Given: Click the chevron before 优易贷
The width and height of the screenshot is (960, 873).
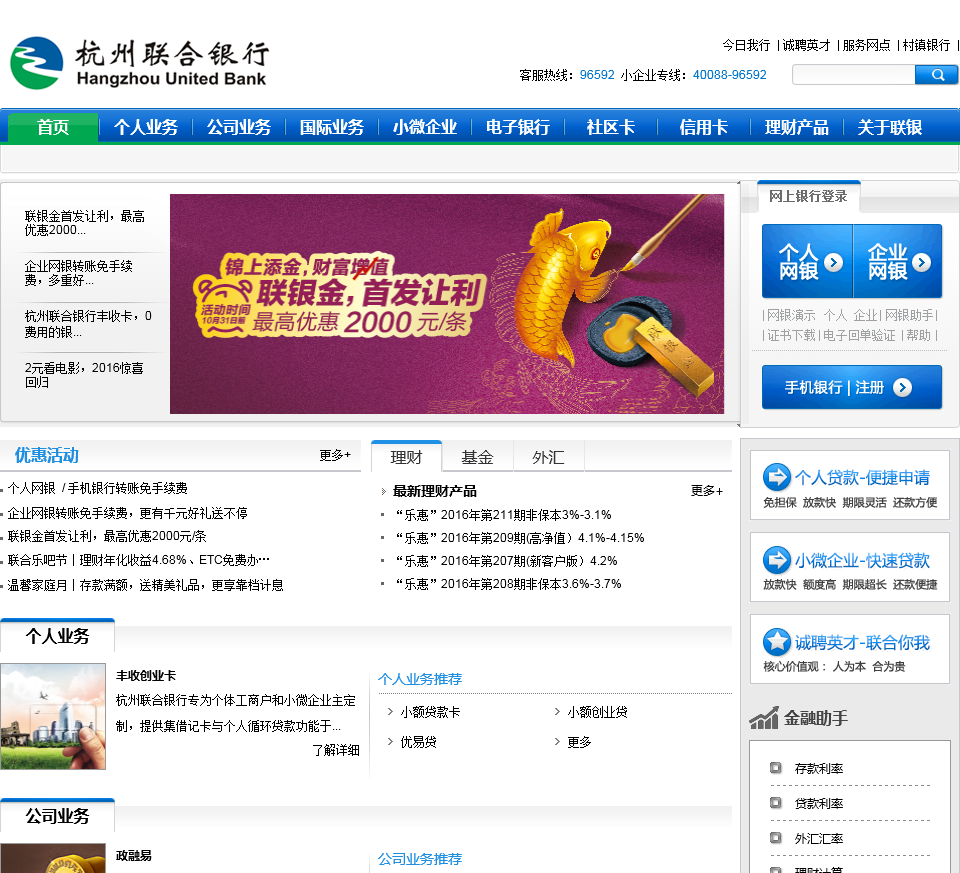Looking at the screenshot, I should pos(390,741).
